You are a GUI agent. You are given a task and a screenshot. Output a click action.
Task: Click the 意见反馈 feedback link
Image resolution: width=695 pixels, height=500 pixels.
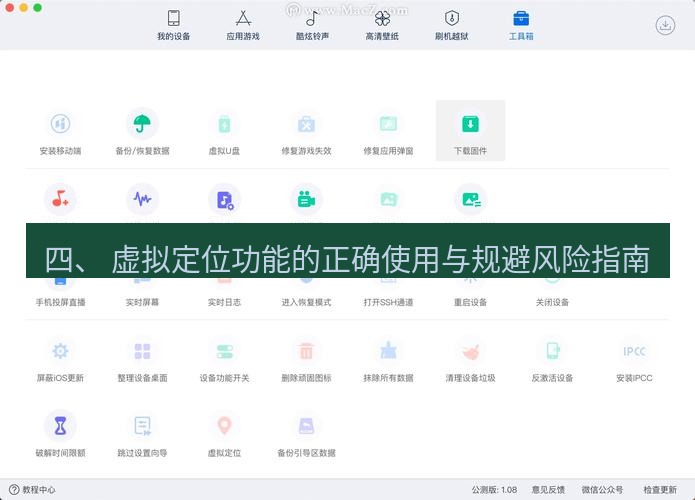548,489
